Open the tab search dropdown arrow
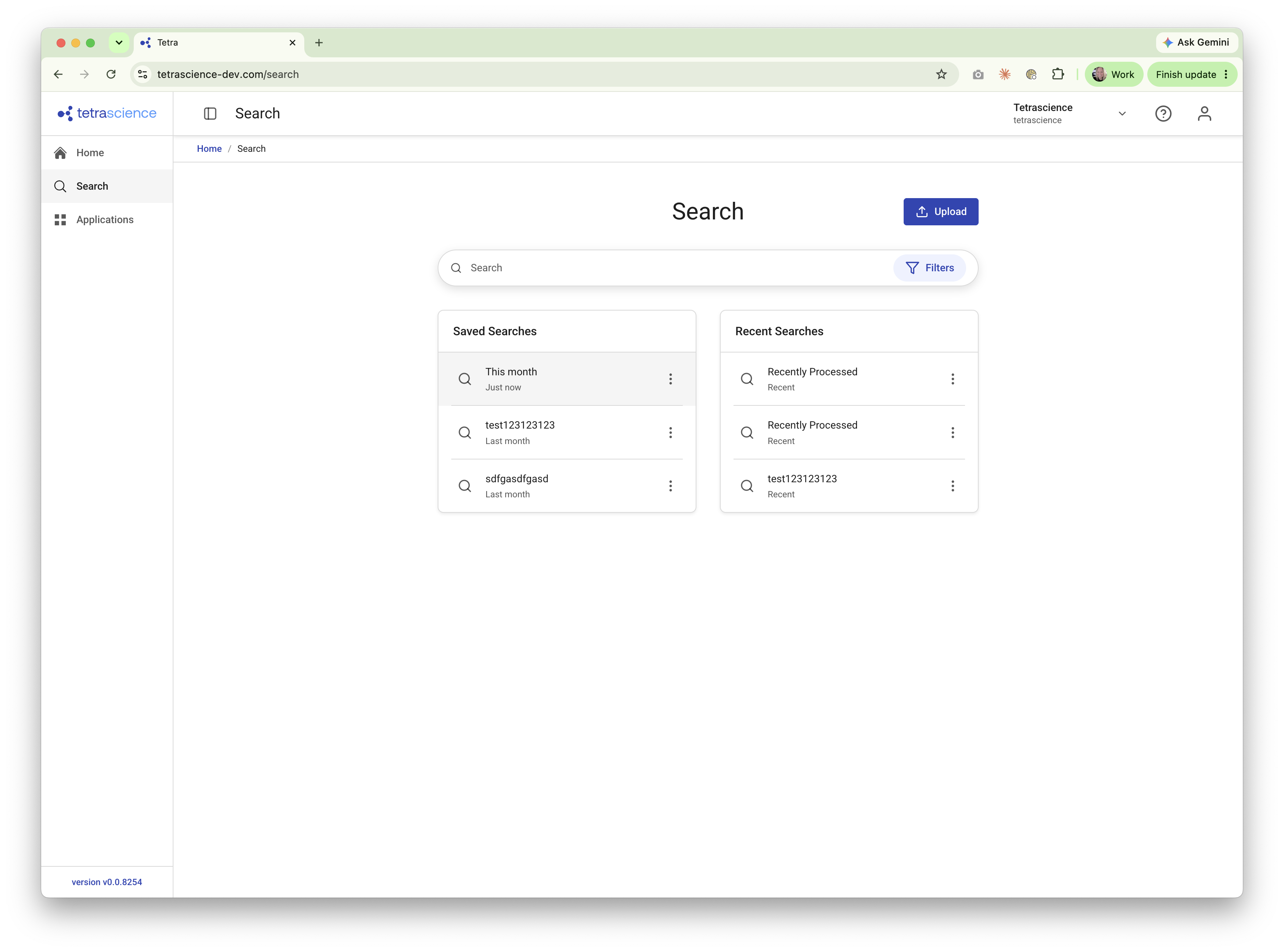 tap(119, 43)
